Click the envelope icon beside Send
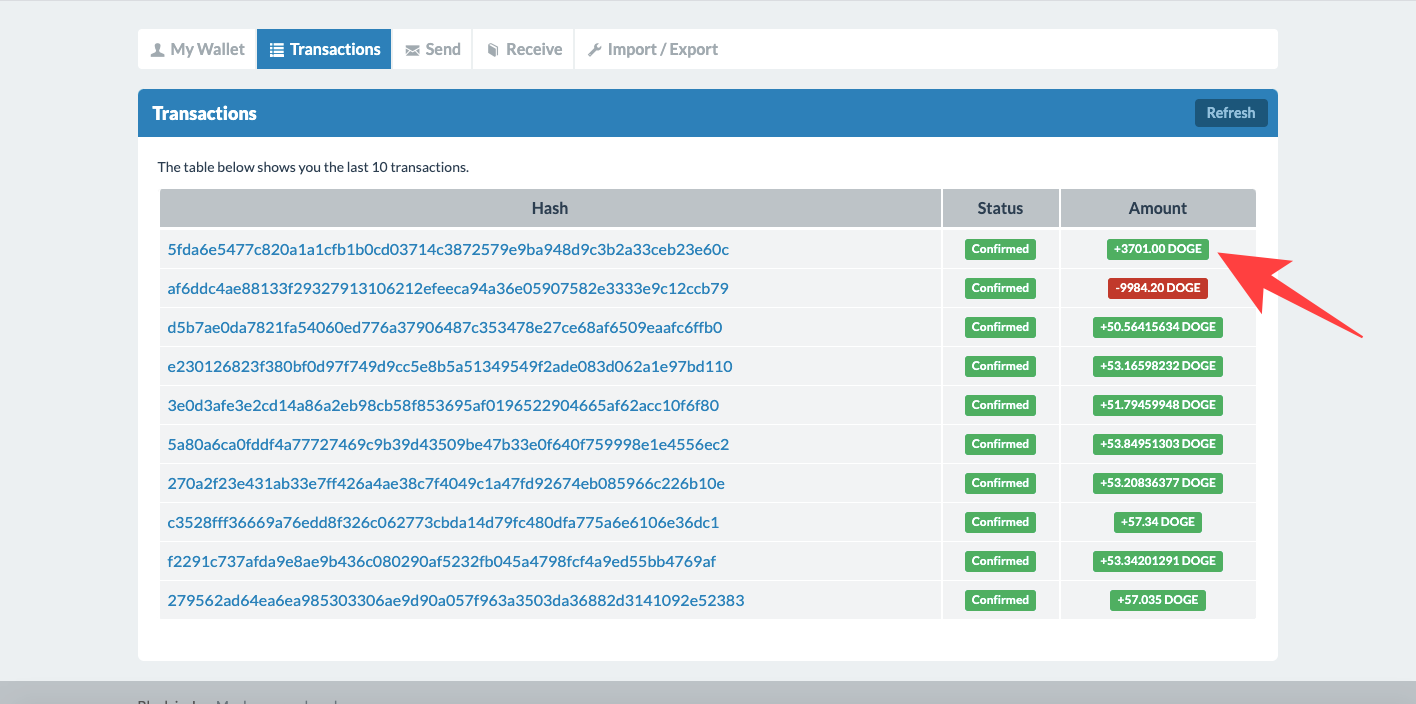Screen dimensions: 1416x704 (x=412, y=50)
